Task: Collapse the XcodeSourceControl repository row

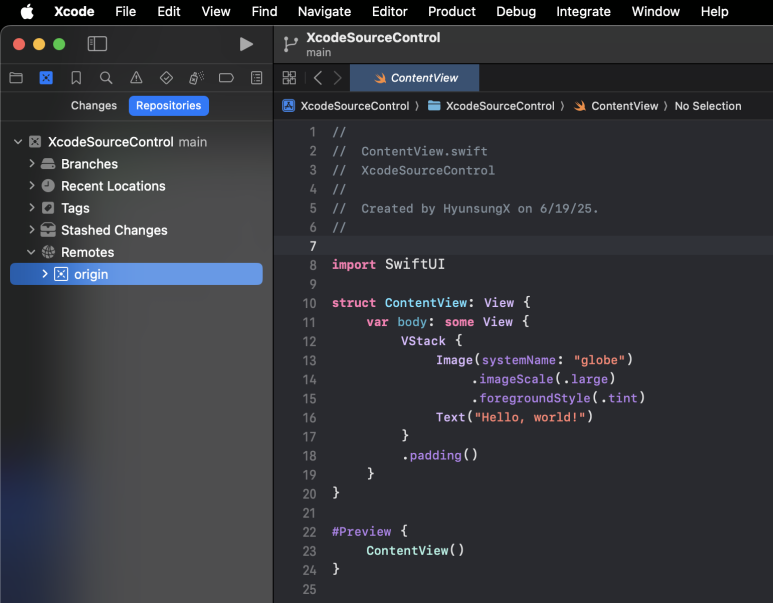Action: point(18,142)
